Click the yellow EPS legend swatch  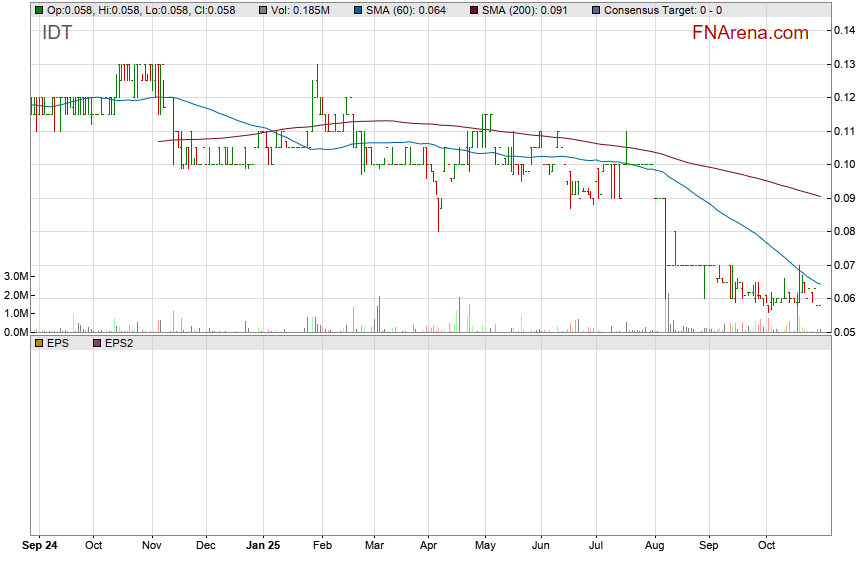tap(39, 343)
